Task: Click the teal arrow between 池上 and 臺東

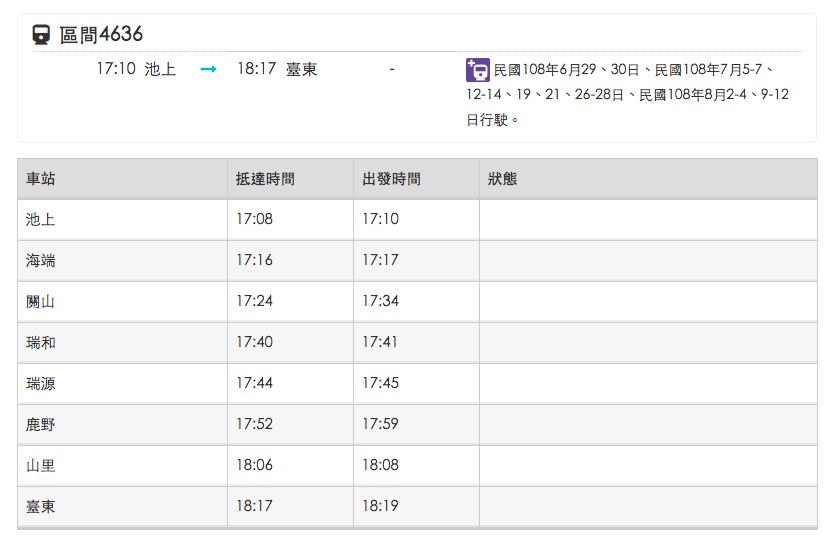Action: click(208, 69)
